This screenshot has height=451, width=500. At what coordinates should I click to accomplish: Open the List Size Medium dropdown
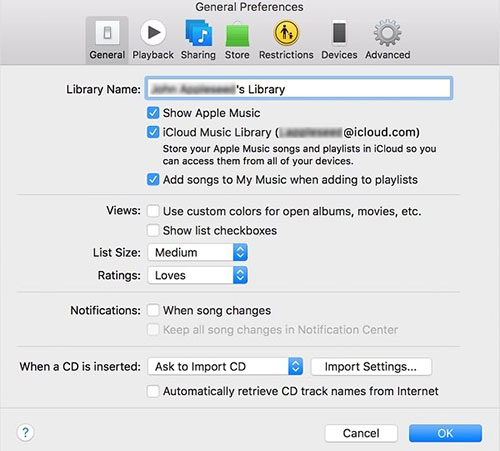pos(197,252)
